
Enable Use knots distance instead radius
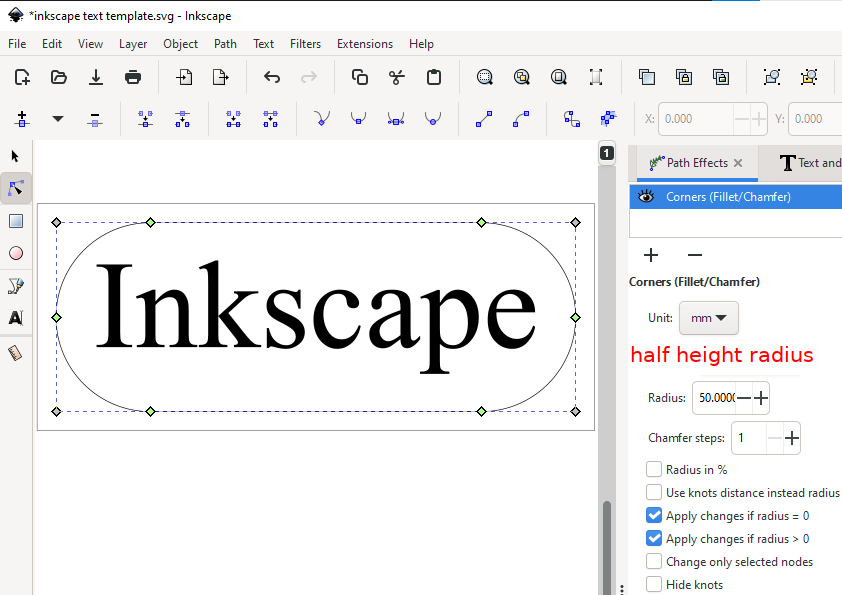pyautogui.click(x=654, y=492)
